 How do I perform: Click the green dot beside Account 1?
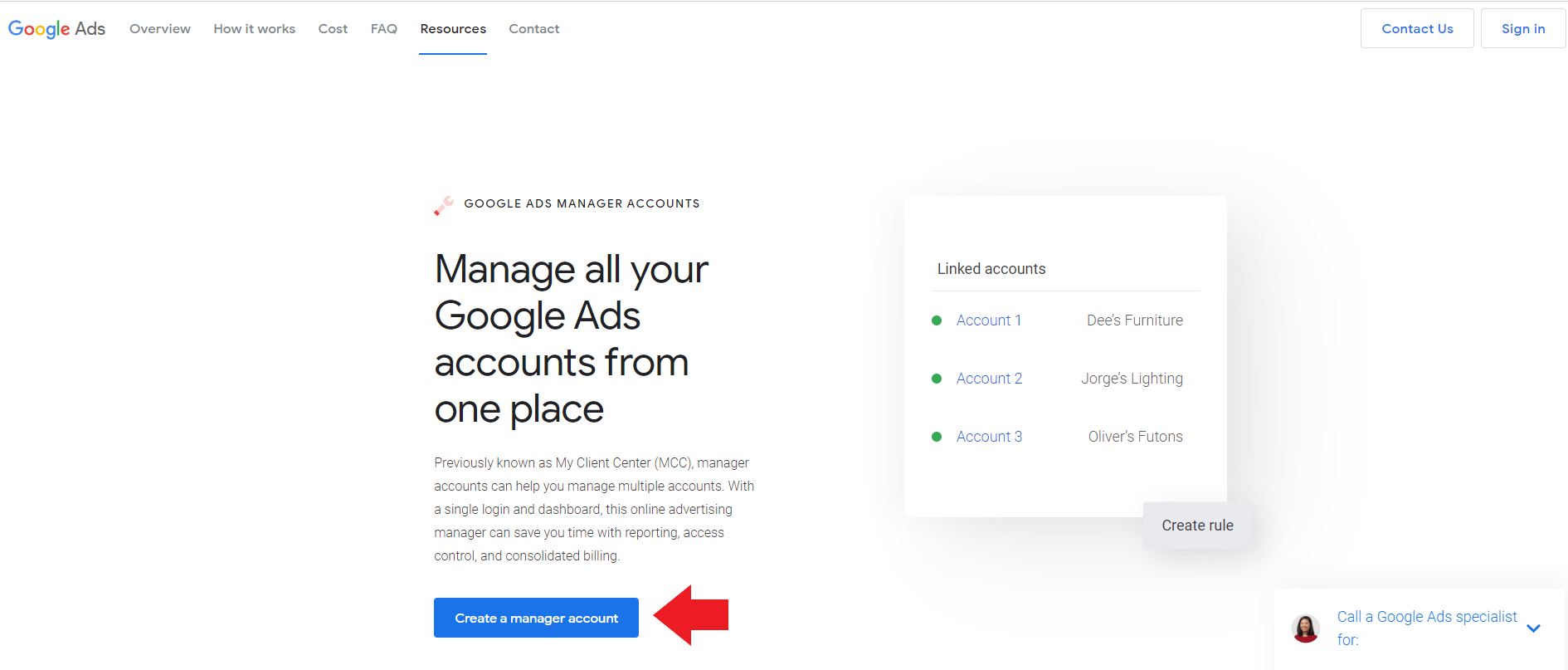(937, 320)
